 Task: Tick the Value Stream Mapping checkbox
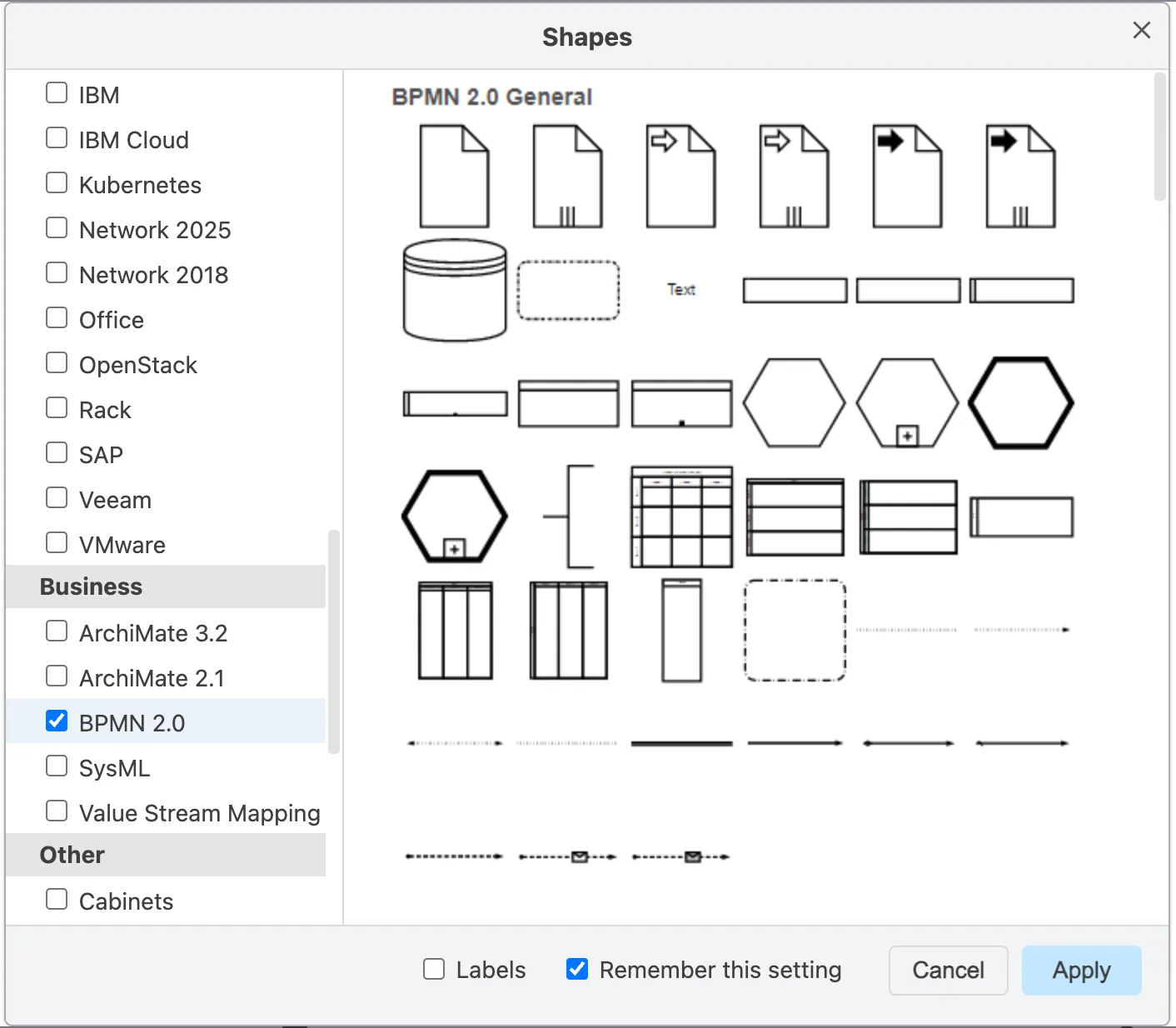[57, 811]
